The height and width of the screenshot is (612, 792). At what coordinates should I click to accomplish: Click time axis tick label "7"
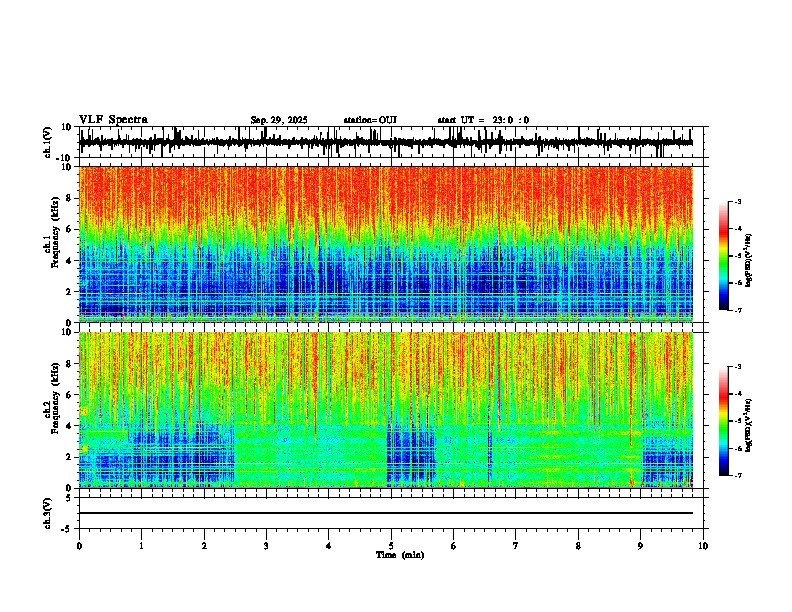pos(516,546)
